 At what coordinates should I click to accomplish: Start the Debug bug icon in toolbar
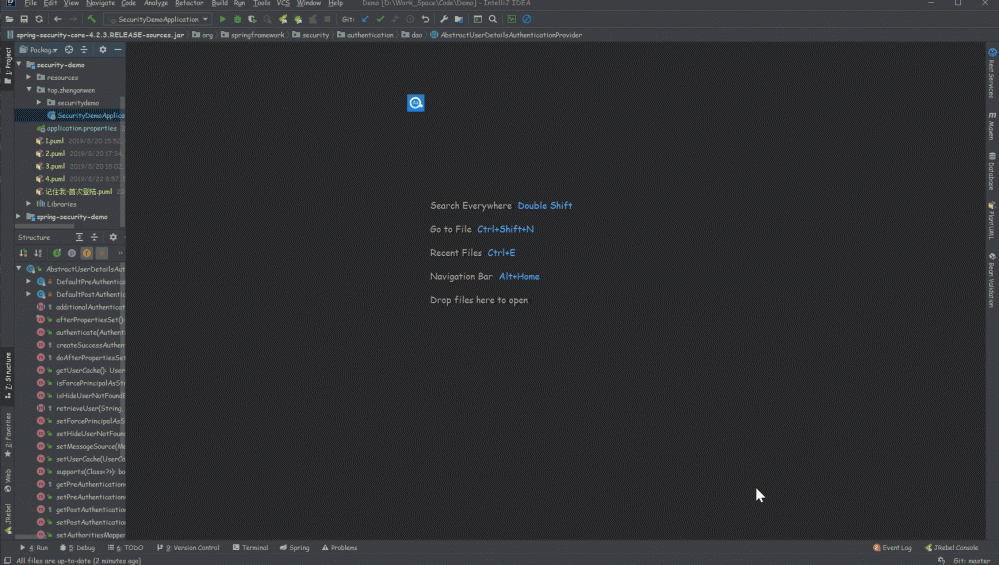237,19
